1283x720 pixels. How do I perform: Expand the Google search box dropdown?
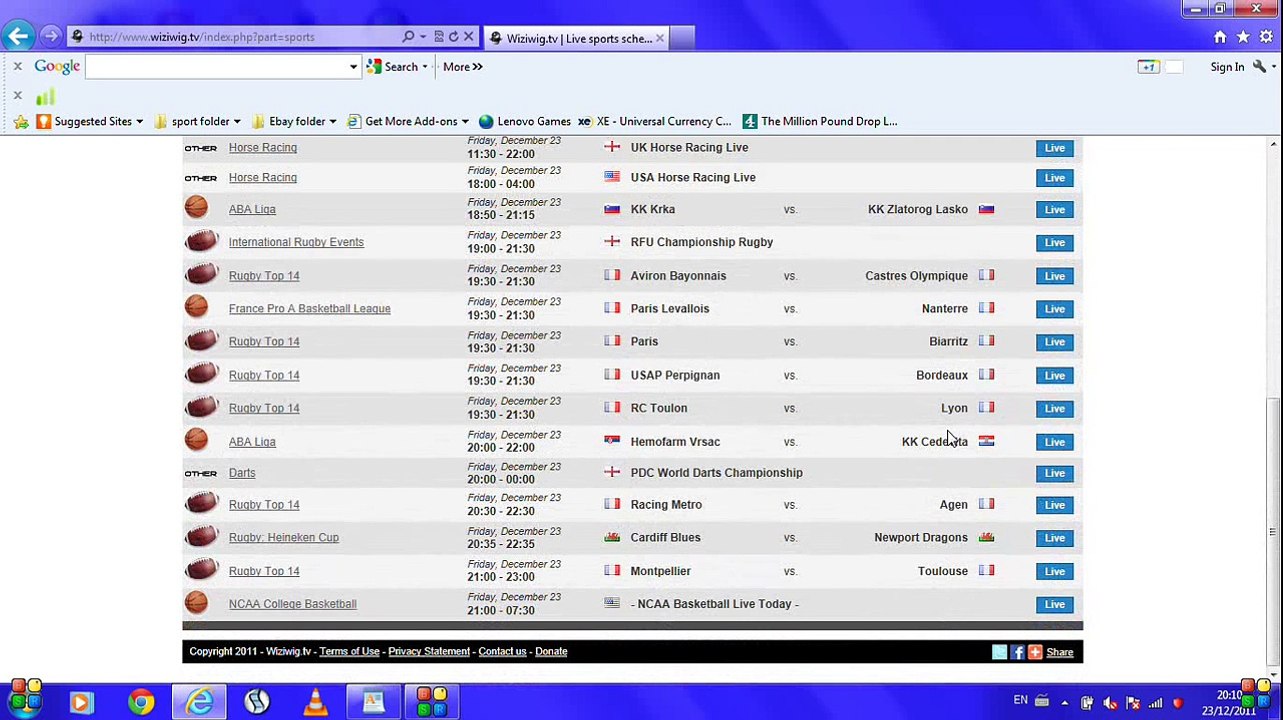pyautogui.click(x=353, y=67)
